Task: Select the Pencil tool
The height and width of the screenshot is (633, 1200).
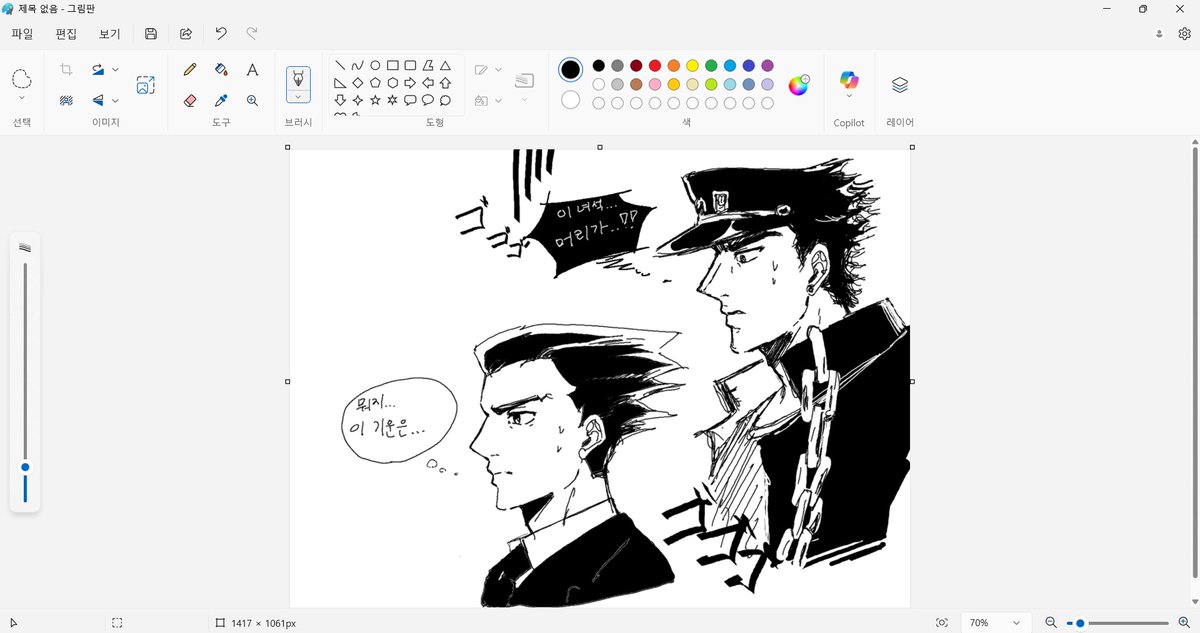Action: pos(190,70)
